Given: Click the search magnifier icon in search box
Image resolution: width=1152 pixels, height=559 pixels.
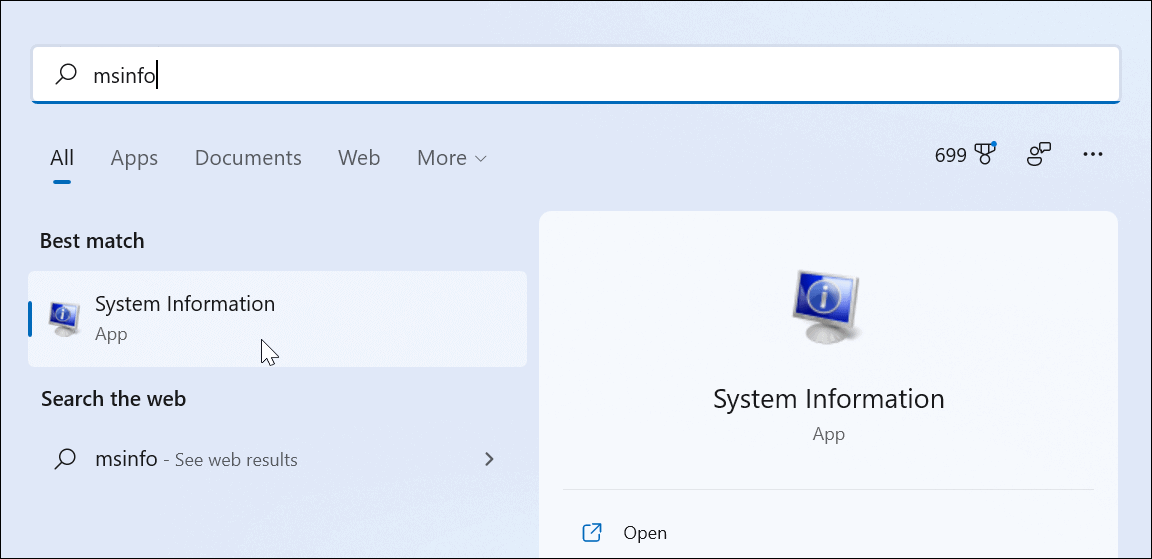Looking at the screenshot, I should 66,74.
